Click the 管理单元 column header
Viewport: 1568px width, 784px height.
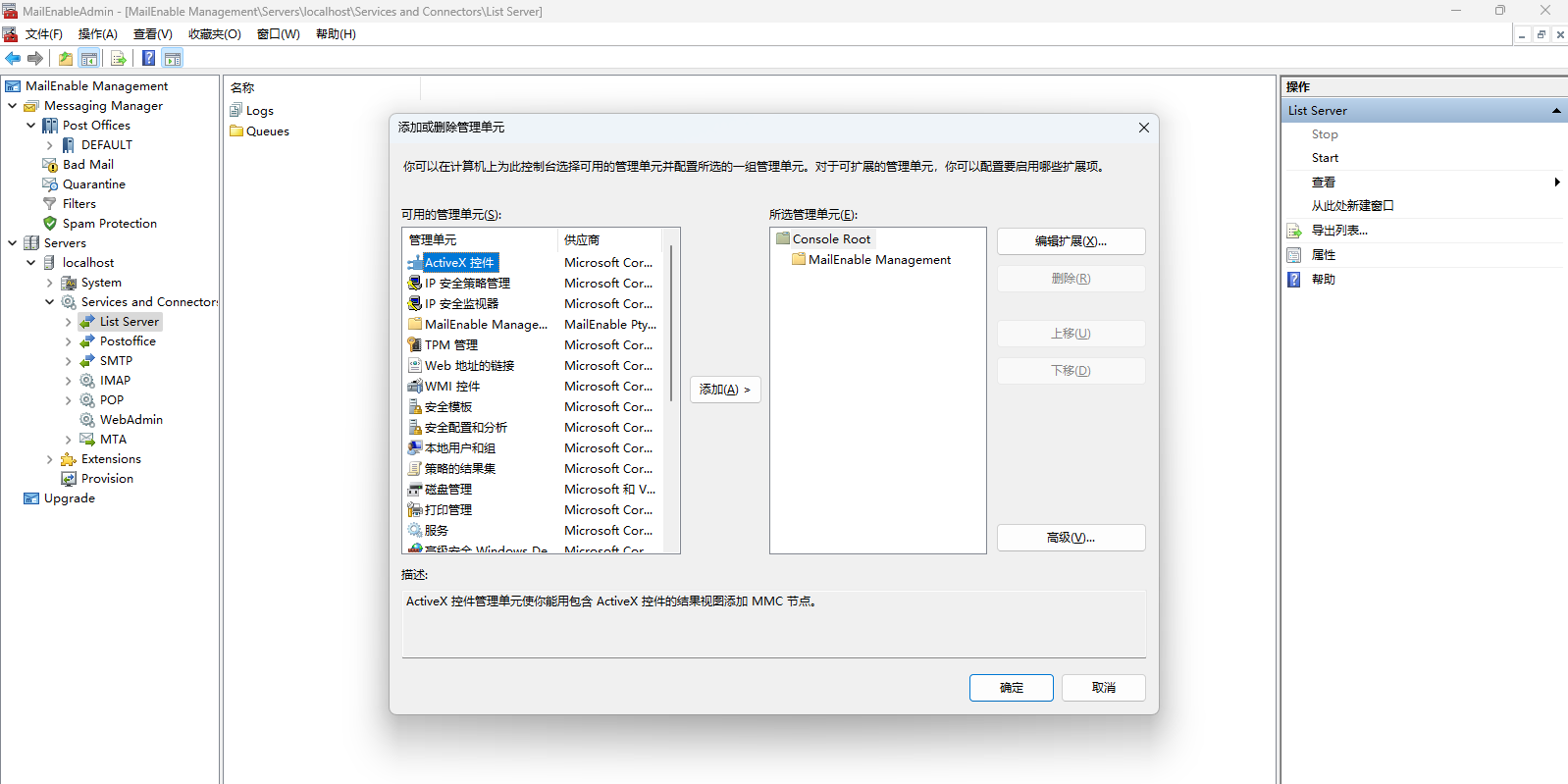(480, 240)
